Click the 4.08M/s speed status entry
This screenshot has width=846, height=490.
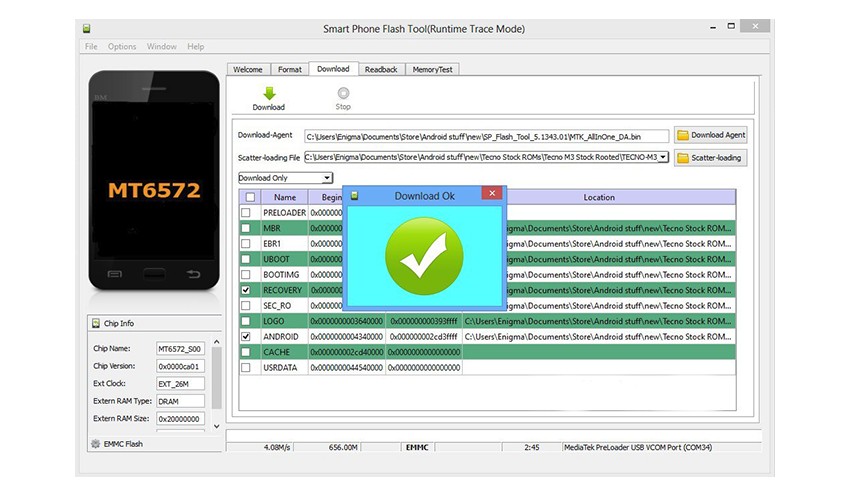click(x=277, y=447)
